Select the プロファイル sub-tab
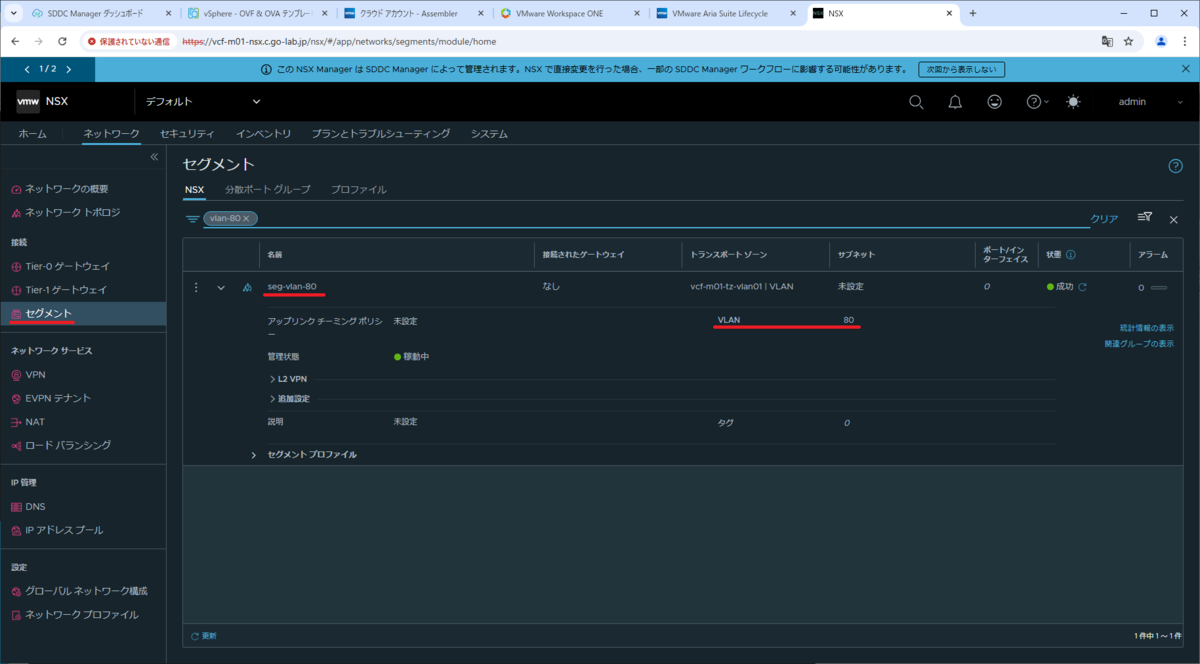The width and height of the screenshot is (1200, 664). point(358,189)
